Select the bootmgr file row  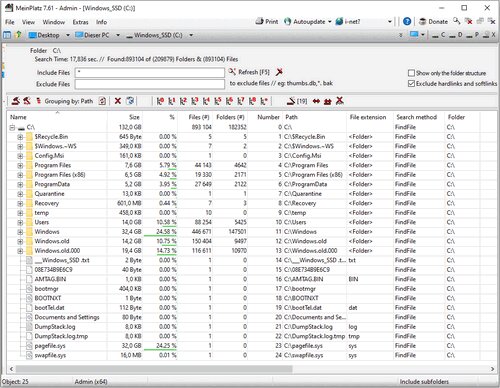pos(252,289)
